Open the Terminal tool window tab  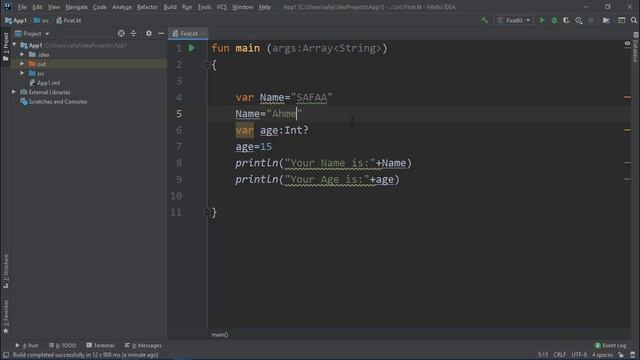click(100, 345)
